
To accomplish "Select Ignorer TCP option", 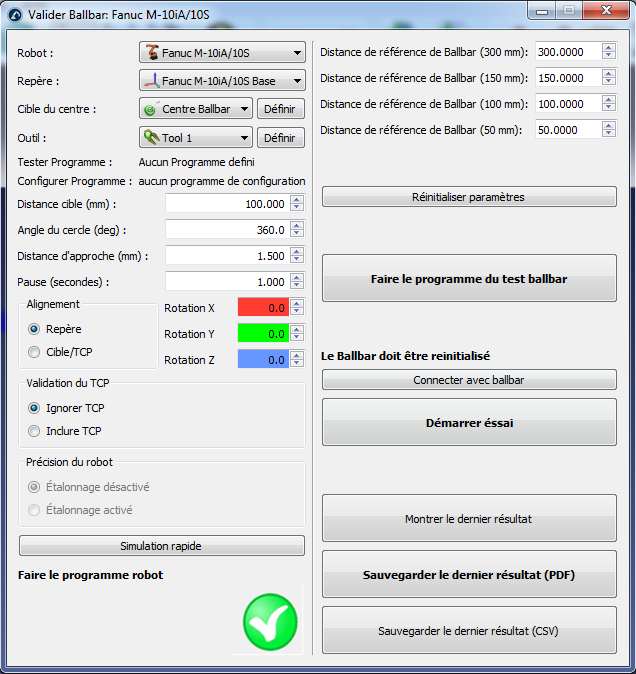I will 35,408.
